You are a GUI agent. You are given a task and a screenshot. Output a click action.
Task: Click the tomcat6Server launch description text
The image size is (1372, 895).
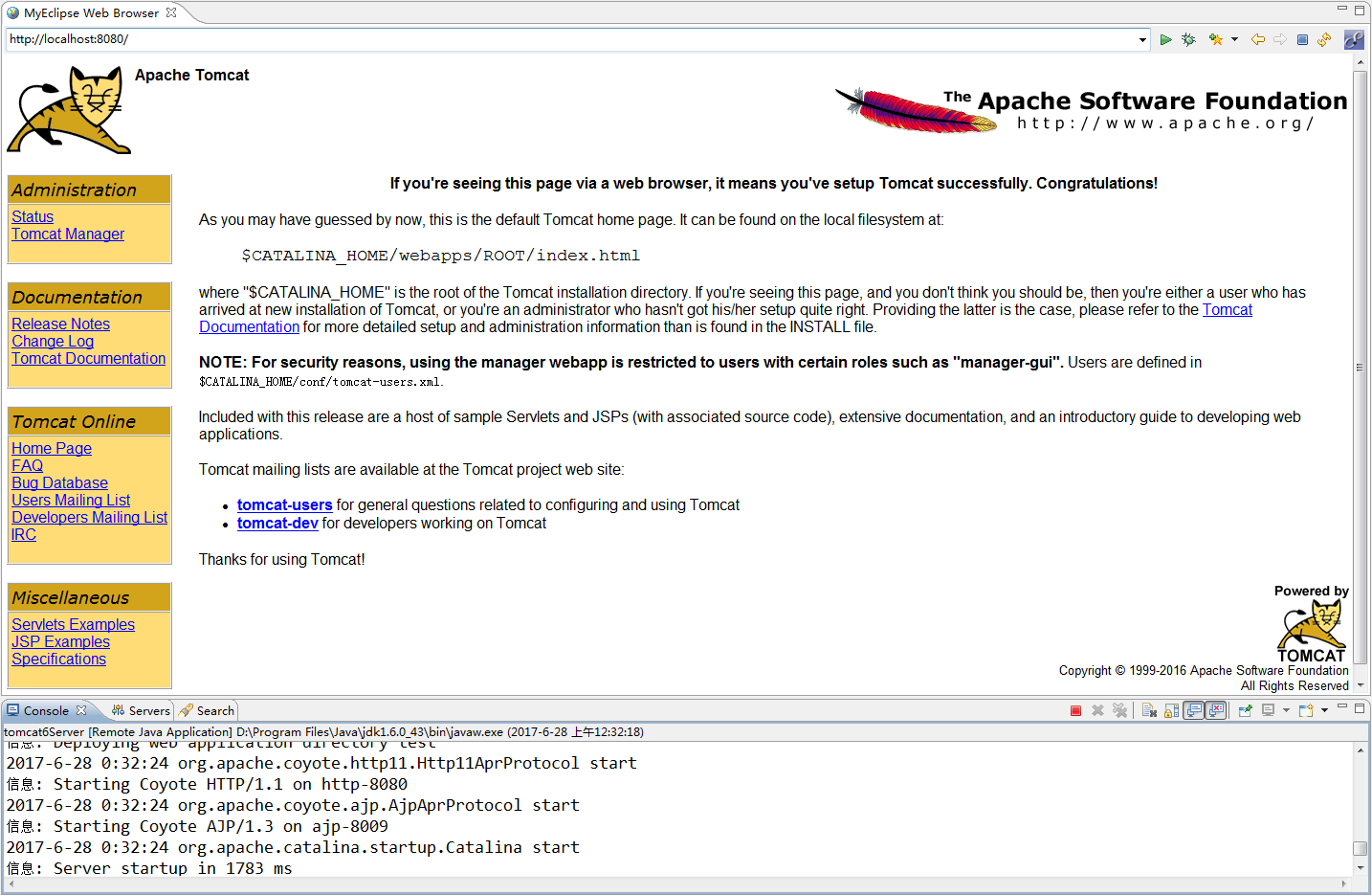[x=323, y=731]
